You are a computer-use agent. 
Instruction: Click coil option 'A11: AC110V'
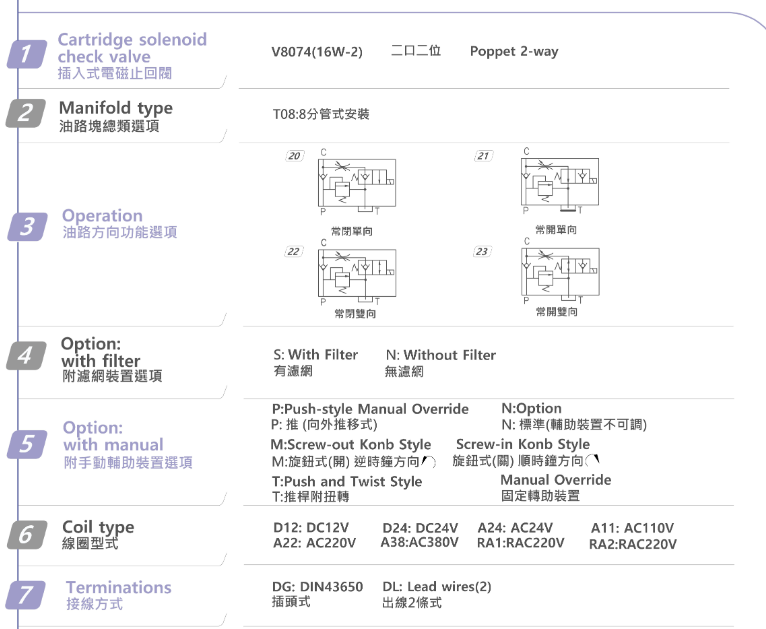pyautogui.click(x=632, y=528)
